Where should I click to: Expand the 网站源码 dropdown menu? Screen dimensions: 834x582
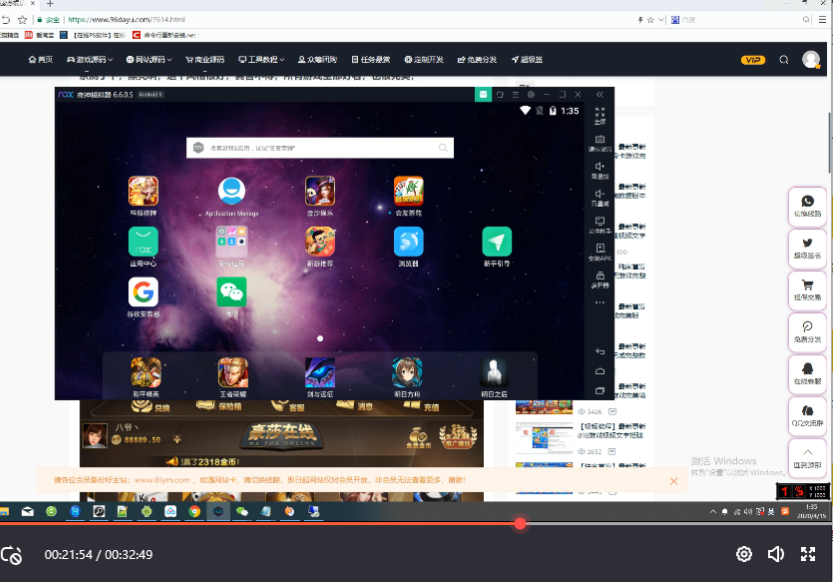(x=149, y=60)
